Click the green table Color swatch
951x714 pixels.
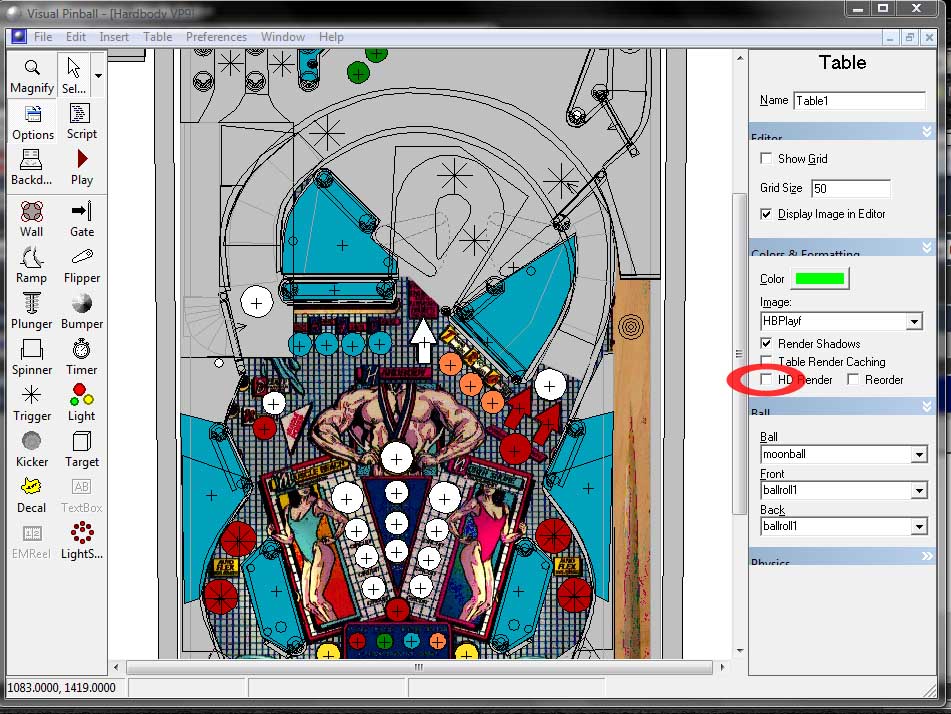[819, 278]
